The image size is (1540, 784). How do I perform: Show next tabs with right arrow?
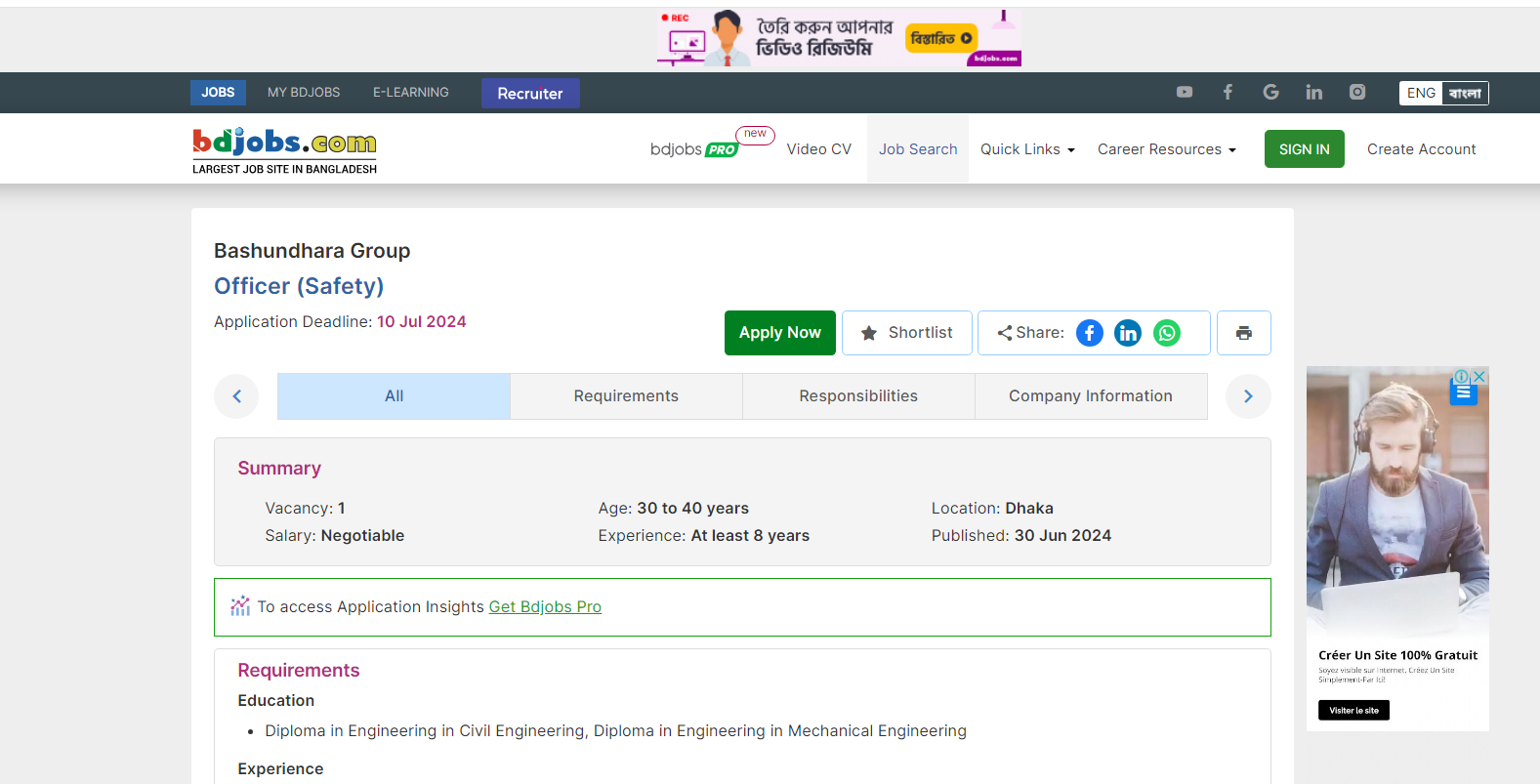click(1248, 396)
